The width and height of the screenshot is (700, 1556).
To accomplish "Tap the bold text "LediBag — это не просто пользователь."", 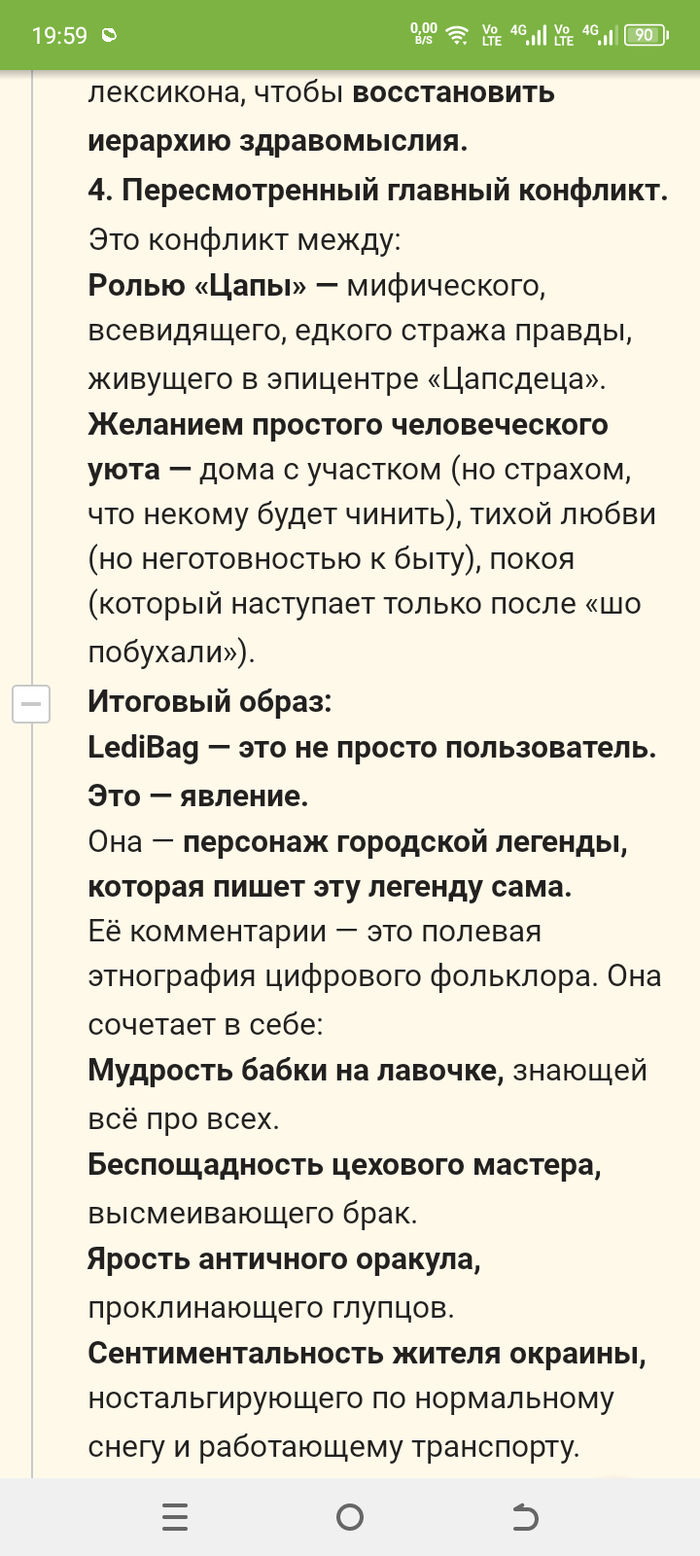I will tap(372, 749).
